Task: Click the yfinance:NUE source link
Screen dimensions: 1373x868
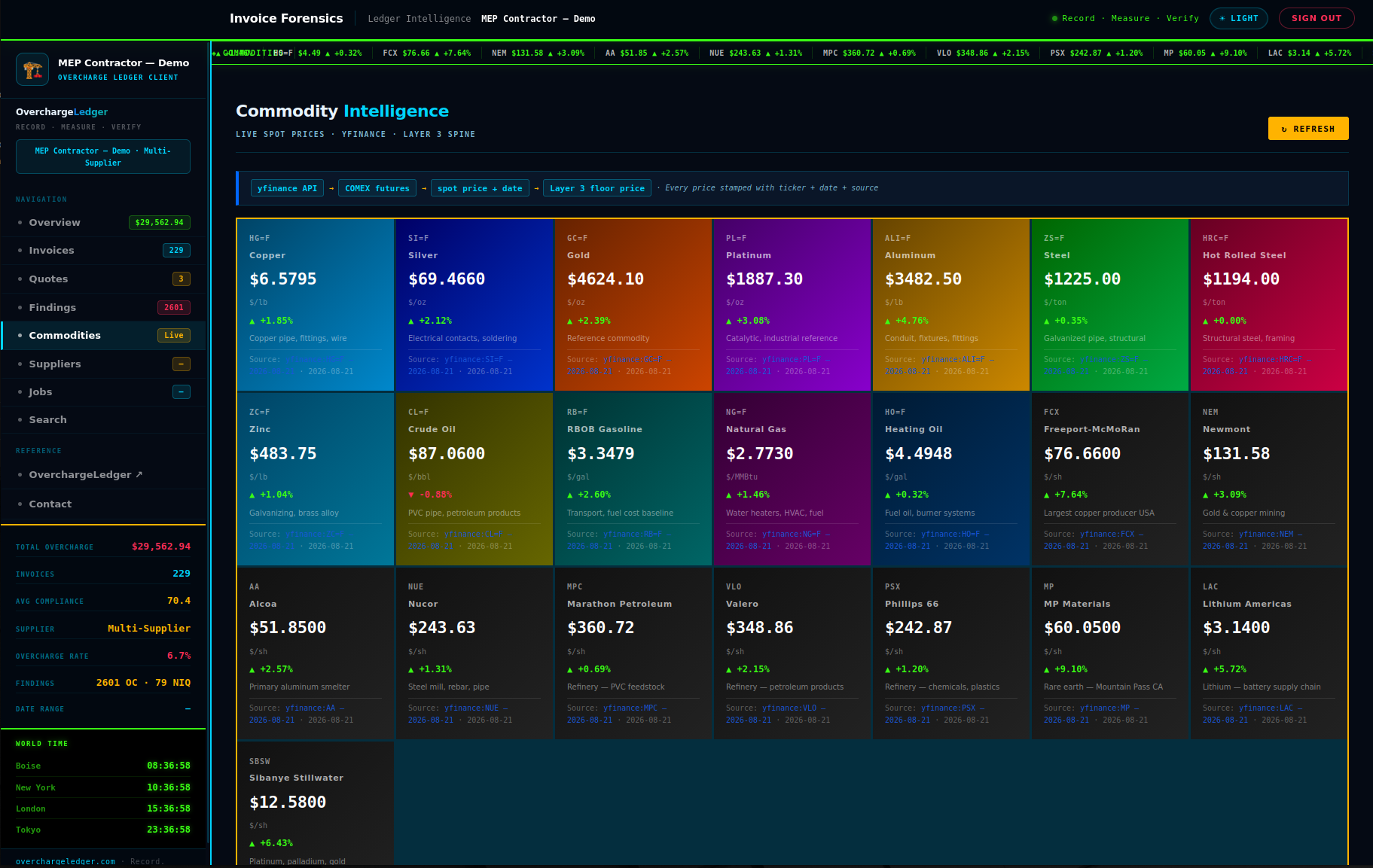Action: pyautogui.click(x=471, y=708)
